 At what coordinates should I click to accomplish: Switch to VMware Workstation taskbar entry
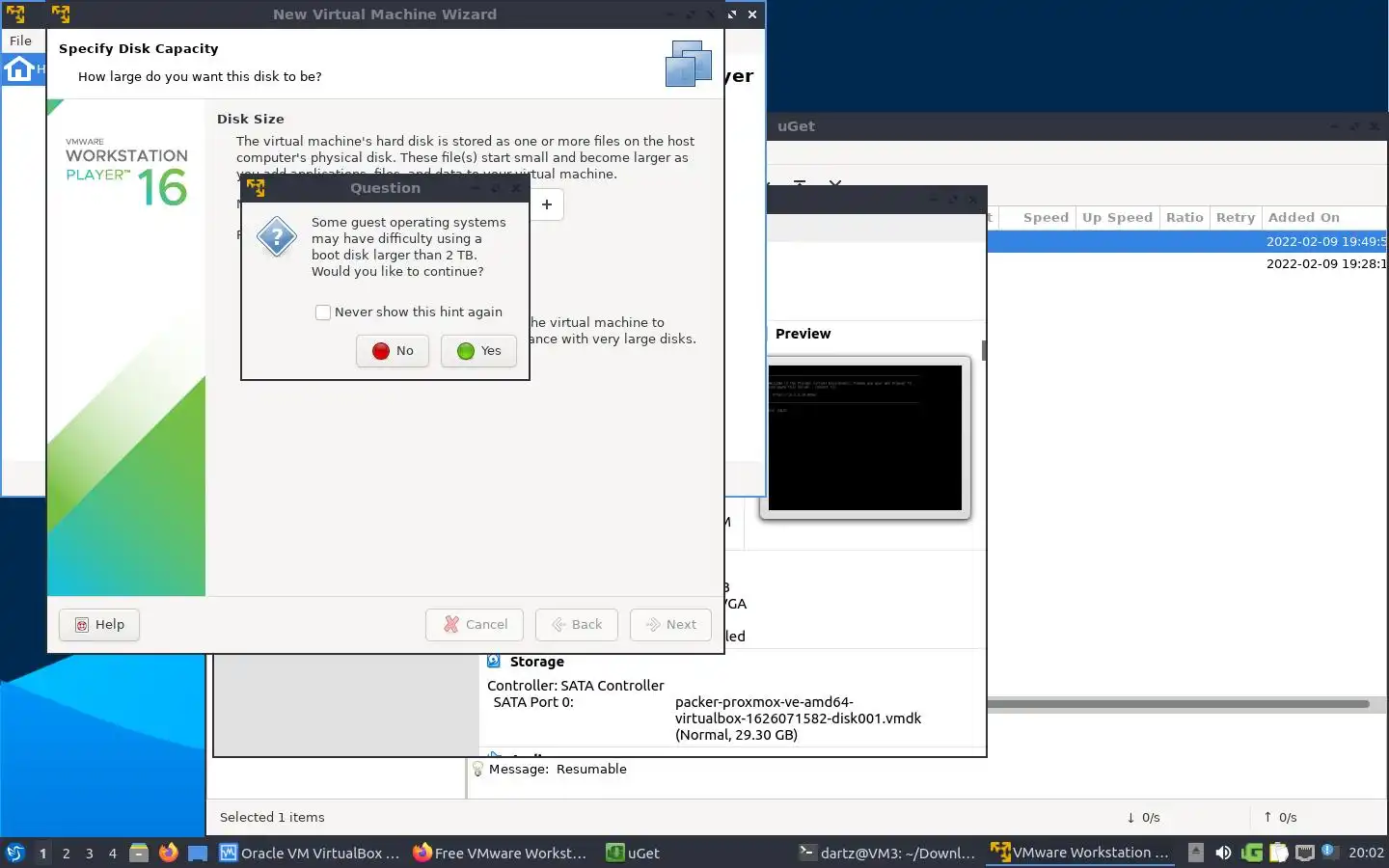pos(1080,853)
